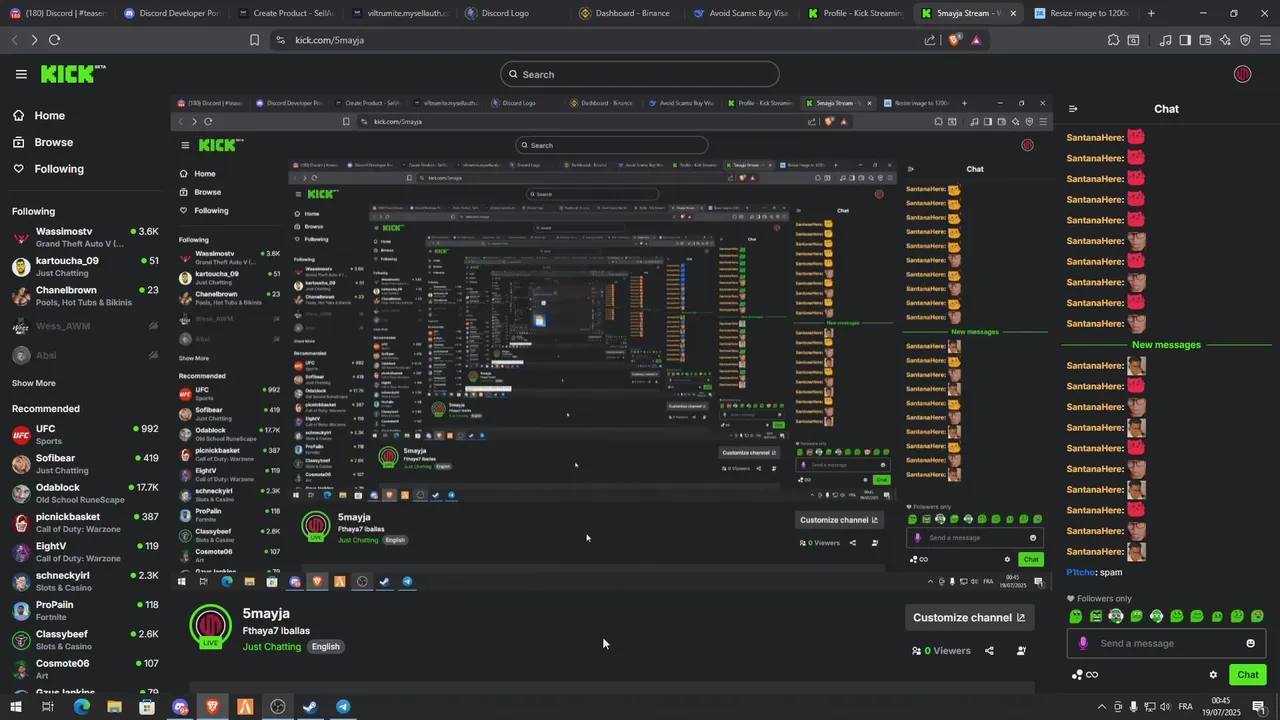Open the Kick hamburger menu
Screen dimensions: 1280x720
(x=21, y=74)
